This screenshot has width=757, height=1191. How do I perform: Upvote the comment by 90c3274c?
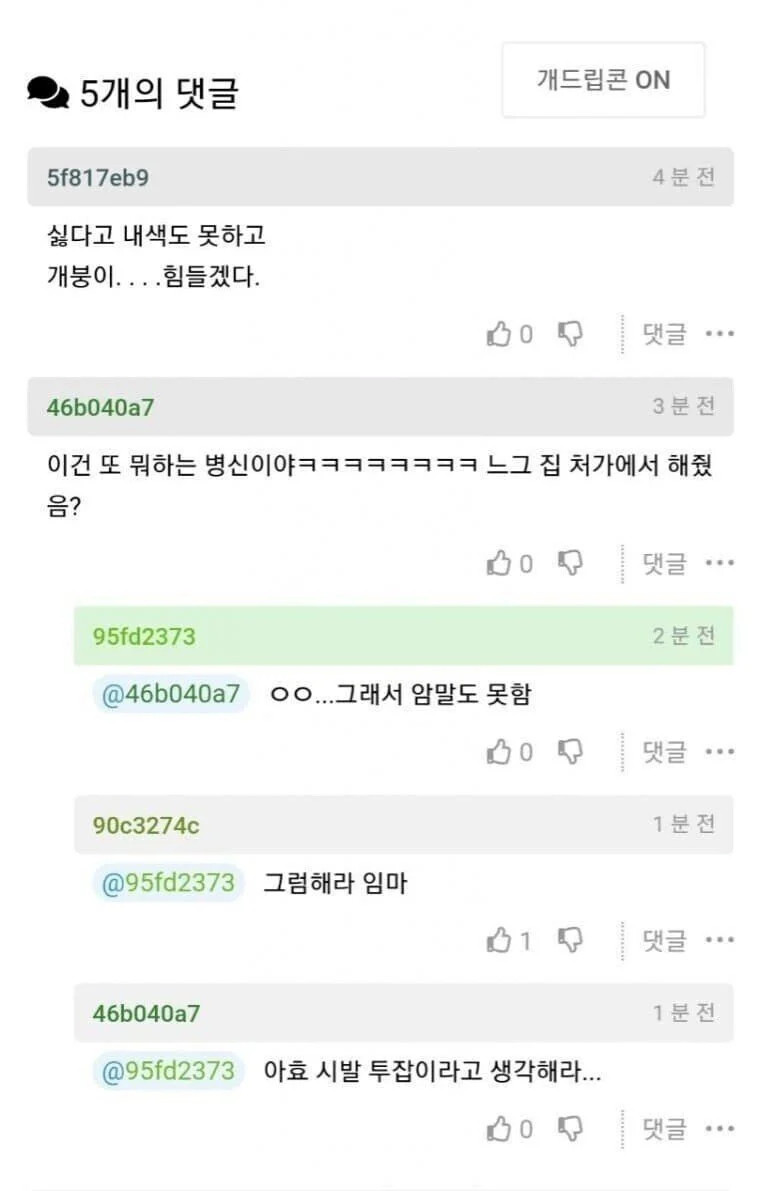coord(499,940)
